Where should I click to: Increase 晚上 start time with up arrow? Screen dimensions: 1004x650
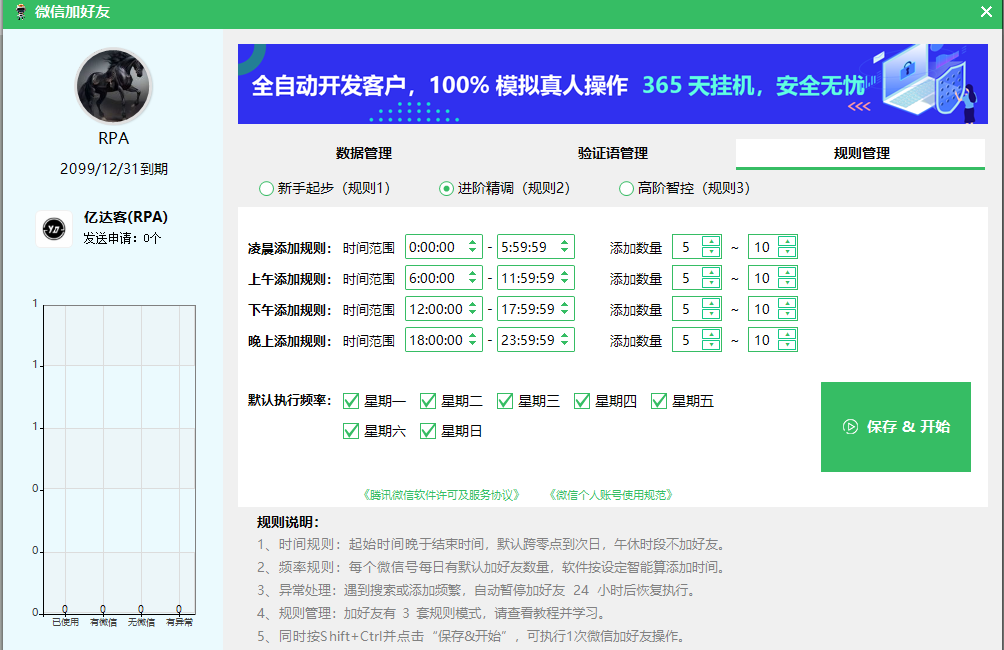473,335
